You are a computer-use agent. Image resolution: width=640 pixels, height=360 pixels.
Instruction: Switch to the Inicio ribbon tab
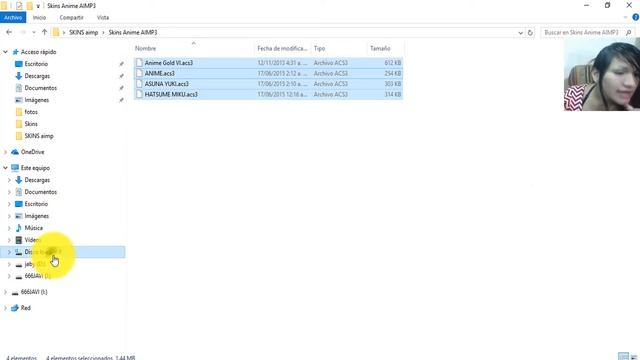coord(39,18)
